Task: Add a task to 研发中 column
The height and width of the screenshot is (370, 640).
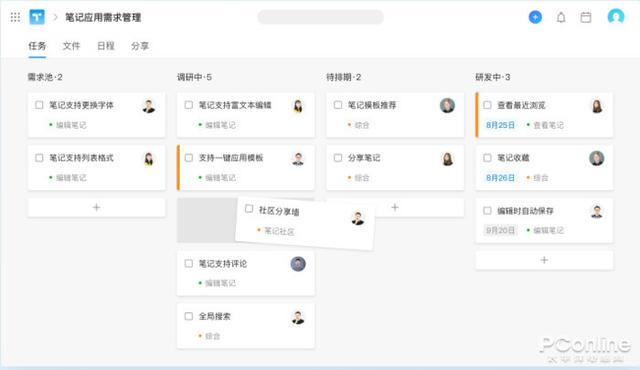Action: (x=544, y=260)
